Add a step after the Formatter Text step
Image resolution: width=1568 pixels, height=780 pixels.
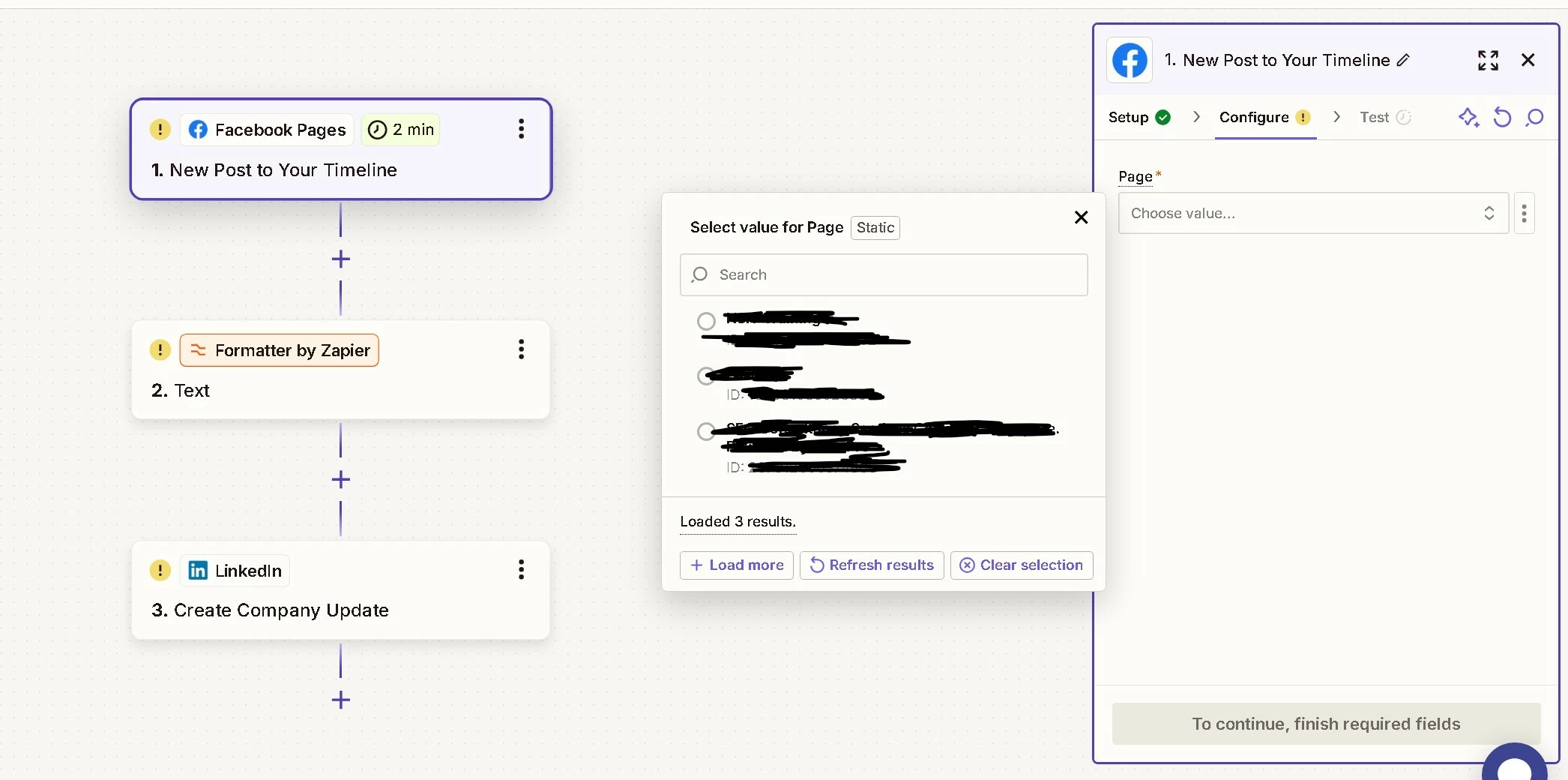point(340,480)
